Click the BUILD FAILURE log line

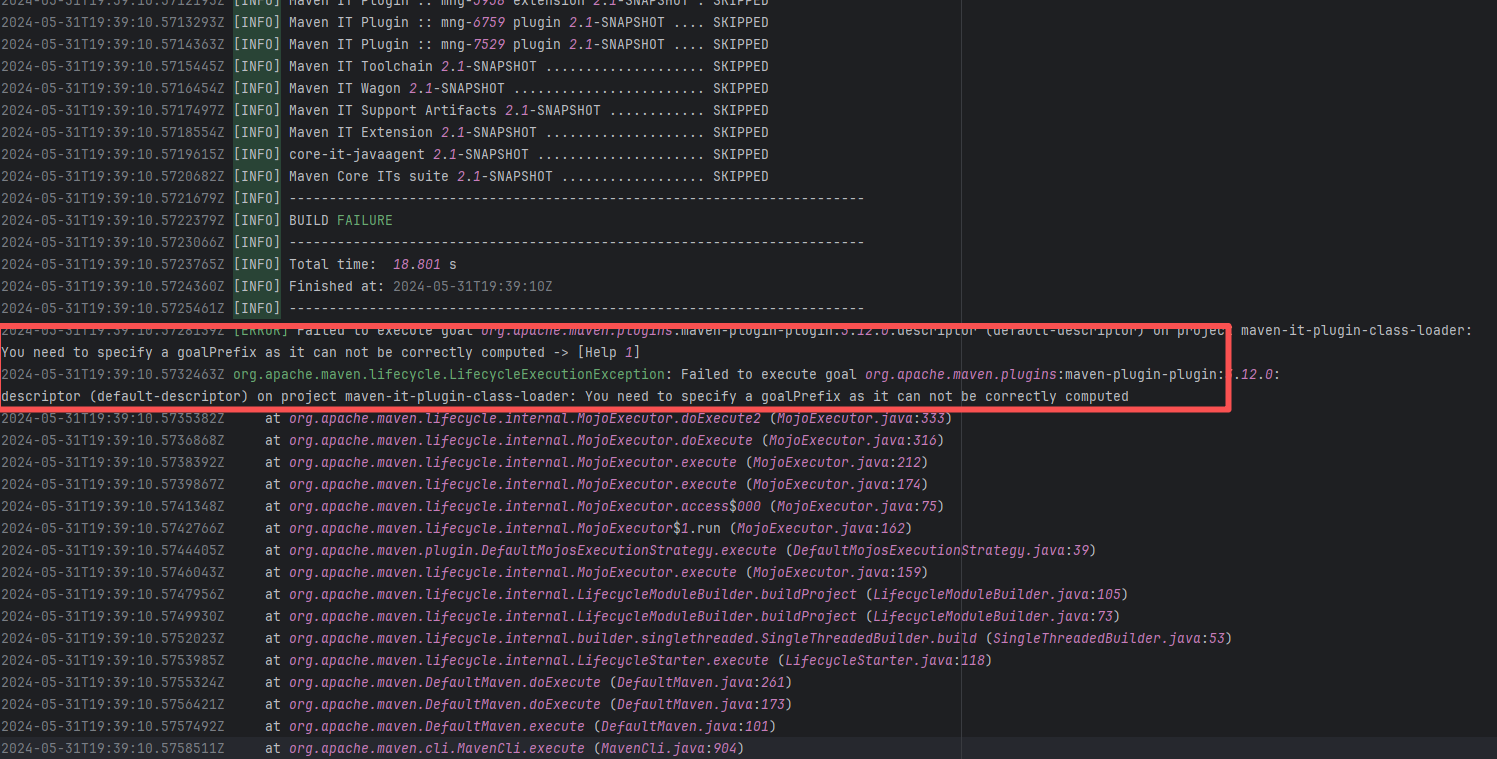coord(340,220)
